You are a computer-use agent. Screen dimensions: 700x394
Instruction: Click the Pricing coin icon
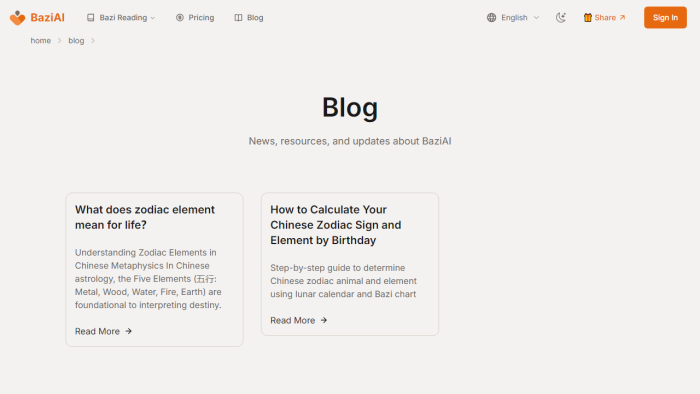pyautogui.click(x=180, y=17)
